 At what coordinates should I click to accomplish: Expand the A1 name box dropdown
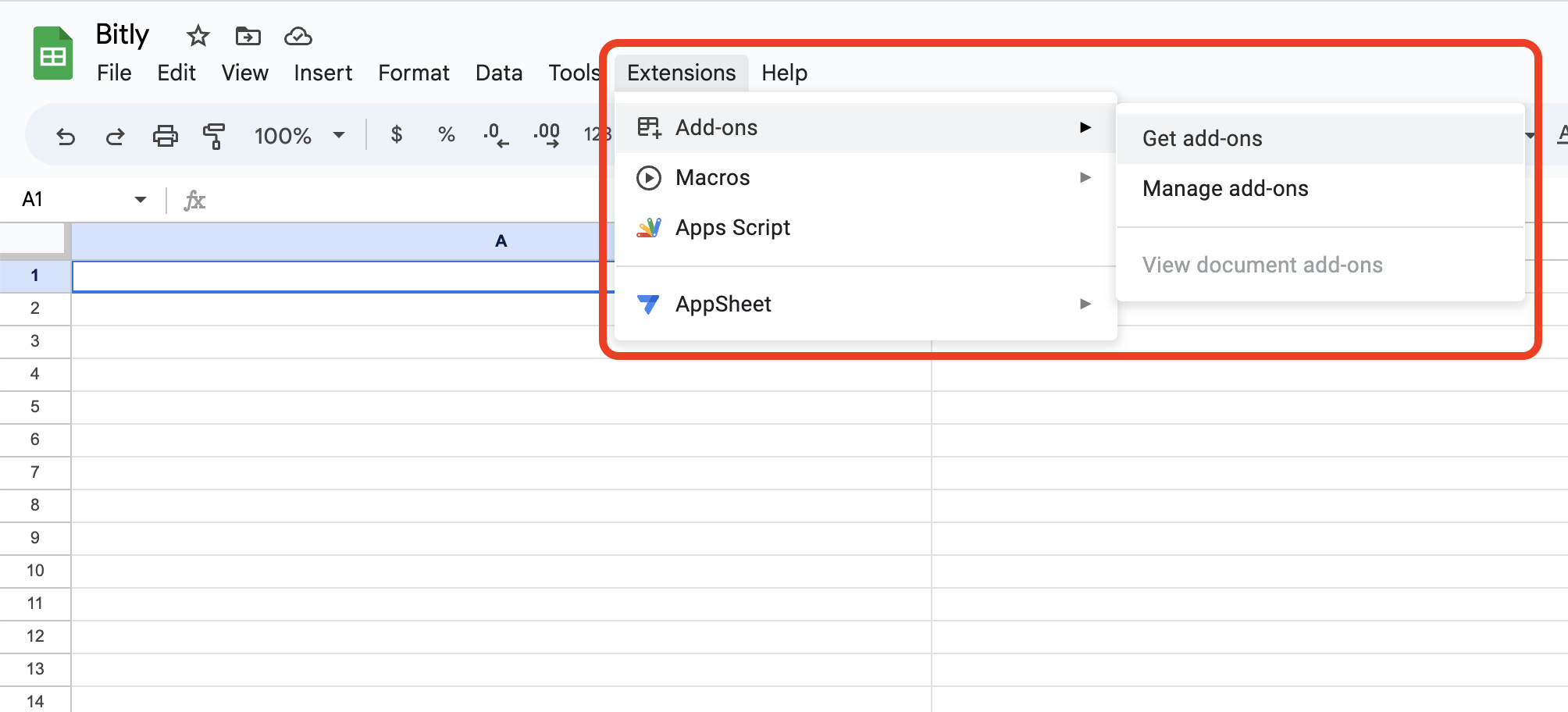pyautogui.click(x=141, y=200)
